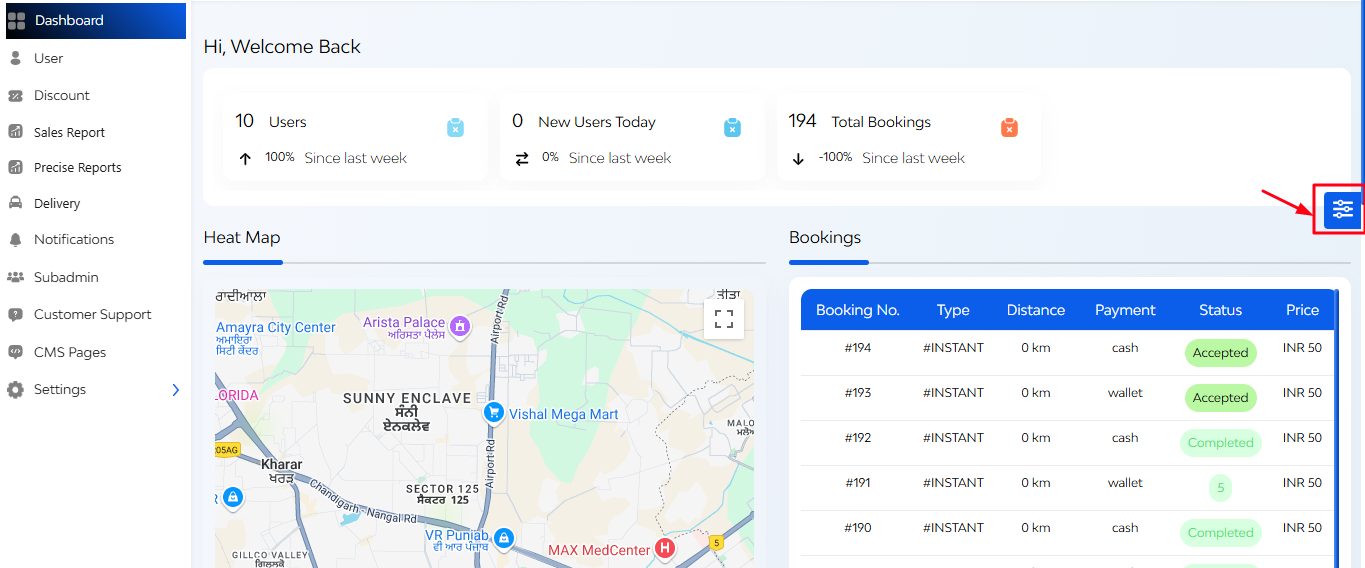Image resolution: width=1365 pixels, height=568 pixels.
Task: Click the Arista Palace map marker
Action: [x=459, y=326]
